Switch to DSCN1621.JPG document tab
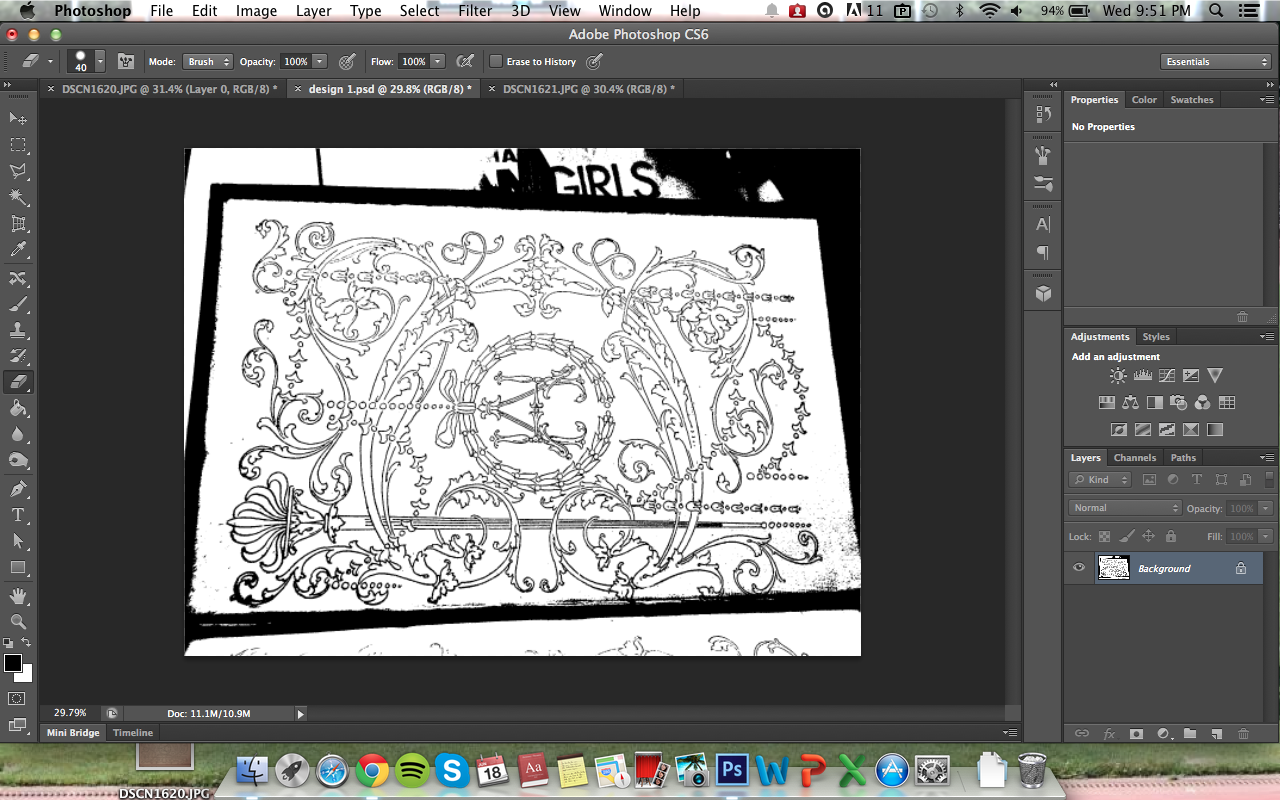1280x800 pixels. click(588, 89)
